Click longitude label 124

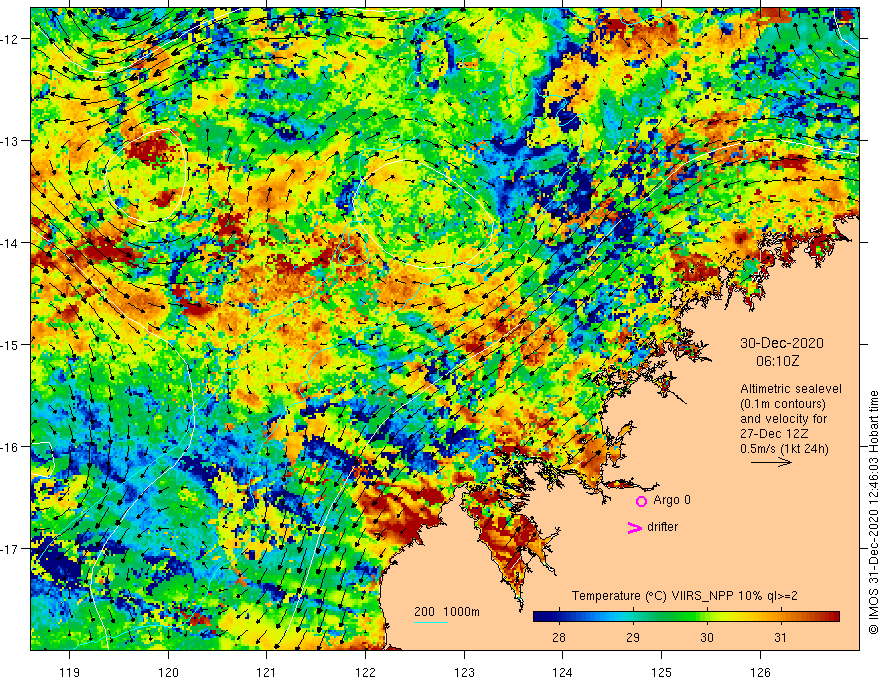pyautogui.click(x=562, y=672)
